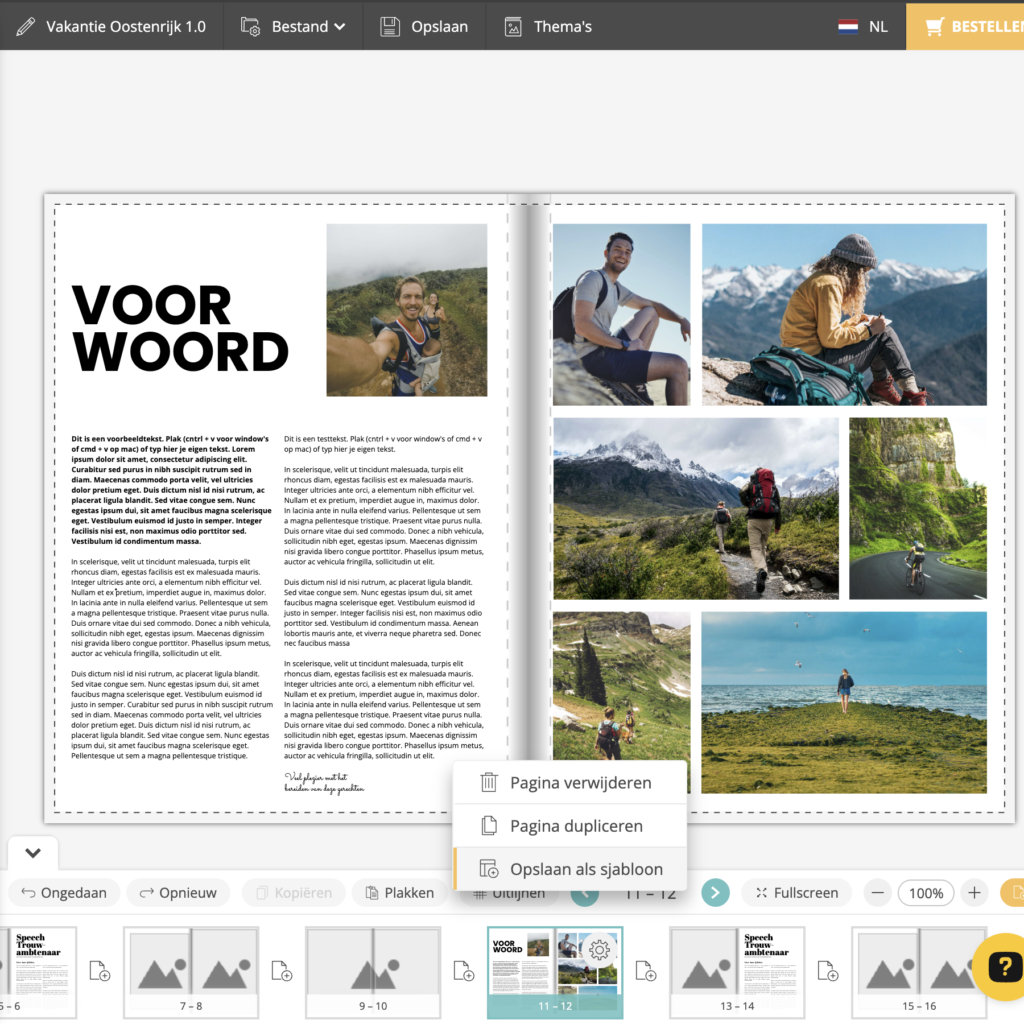Click the Ongedaan undo button
1024x1024 pixels.
tap(64, 893)
